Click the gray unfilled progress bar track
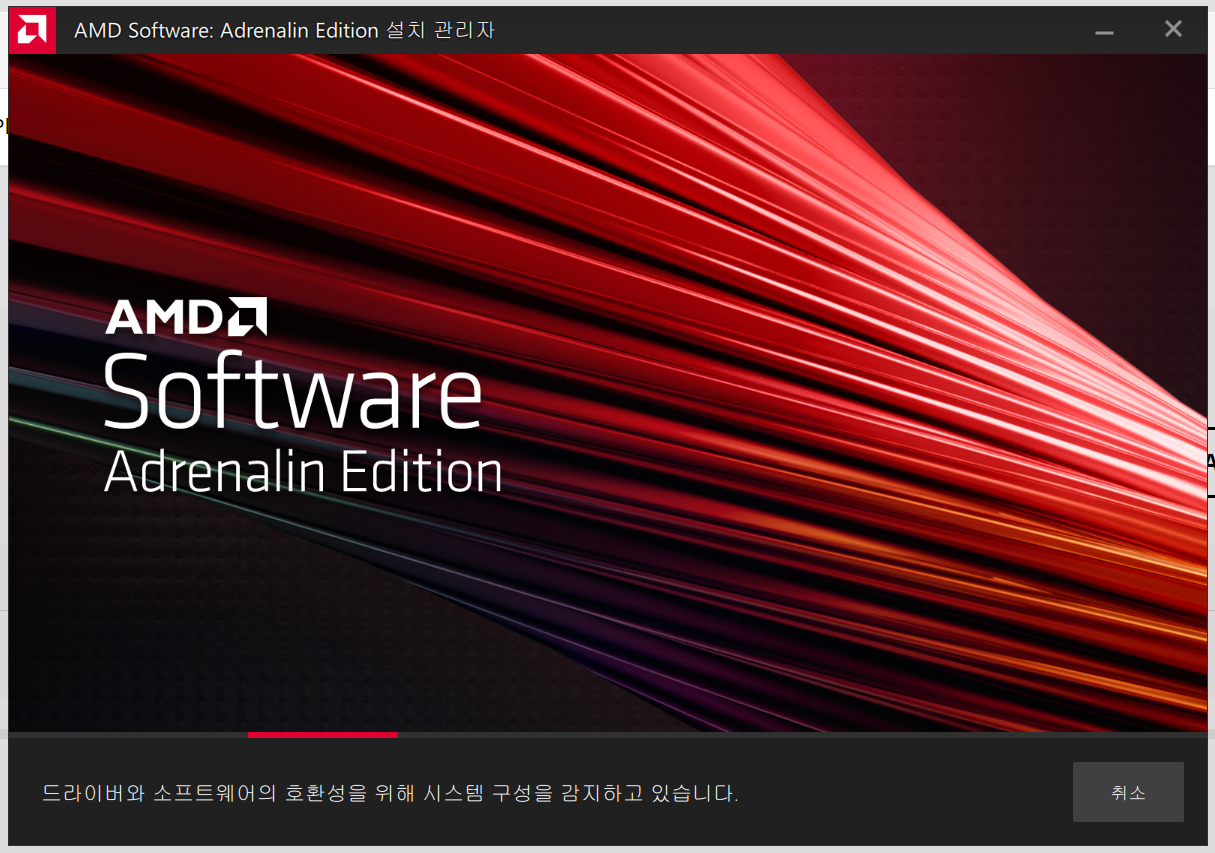Screen dimensions: 1215x853 point(800,734)
